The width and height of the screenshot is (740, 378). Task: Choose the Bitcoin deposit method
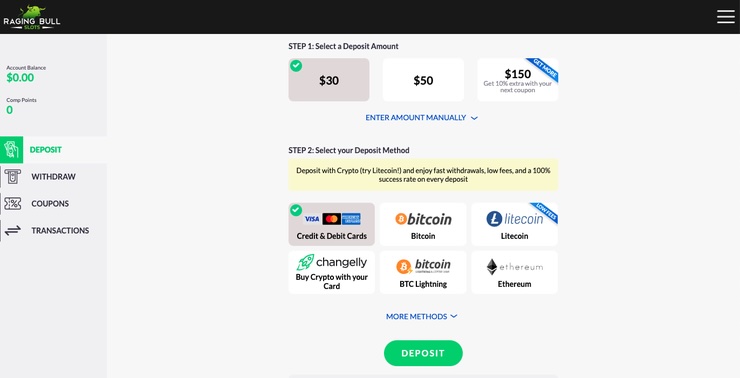point(423,225)
